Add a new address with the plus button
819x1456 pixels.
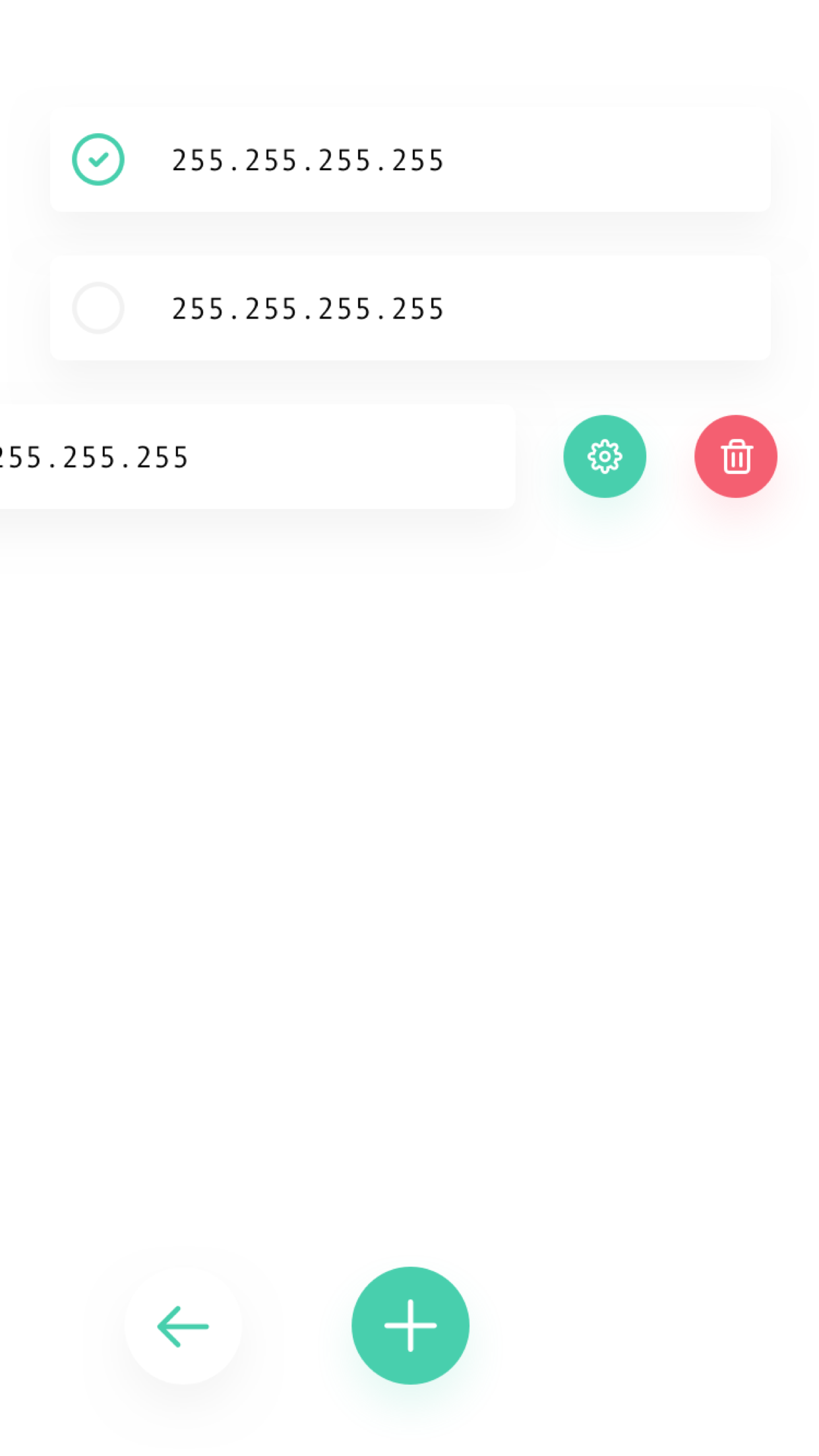pos(410,1325)
